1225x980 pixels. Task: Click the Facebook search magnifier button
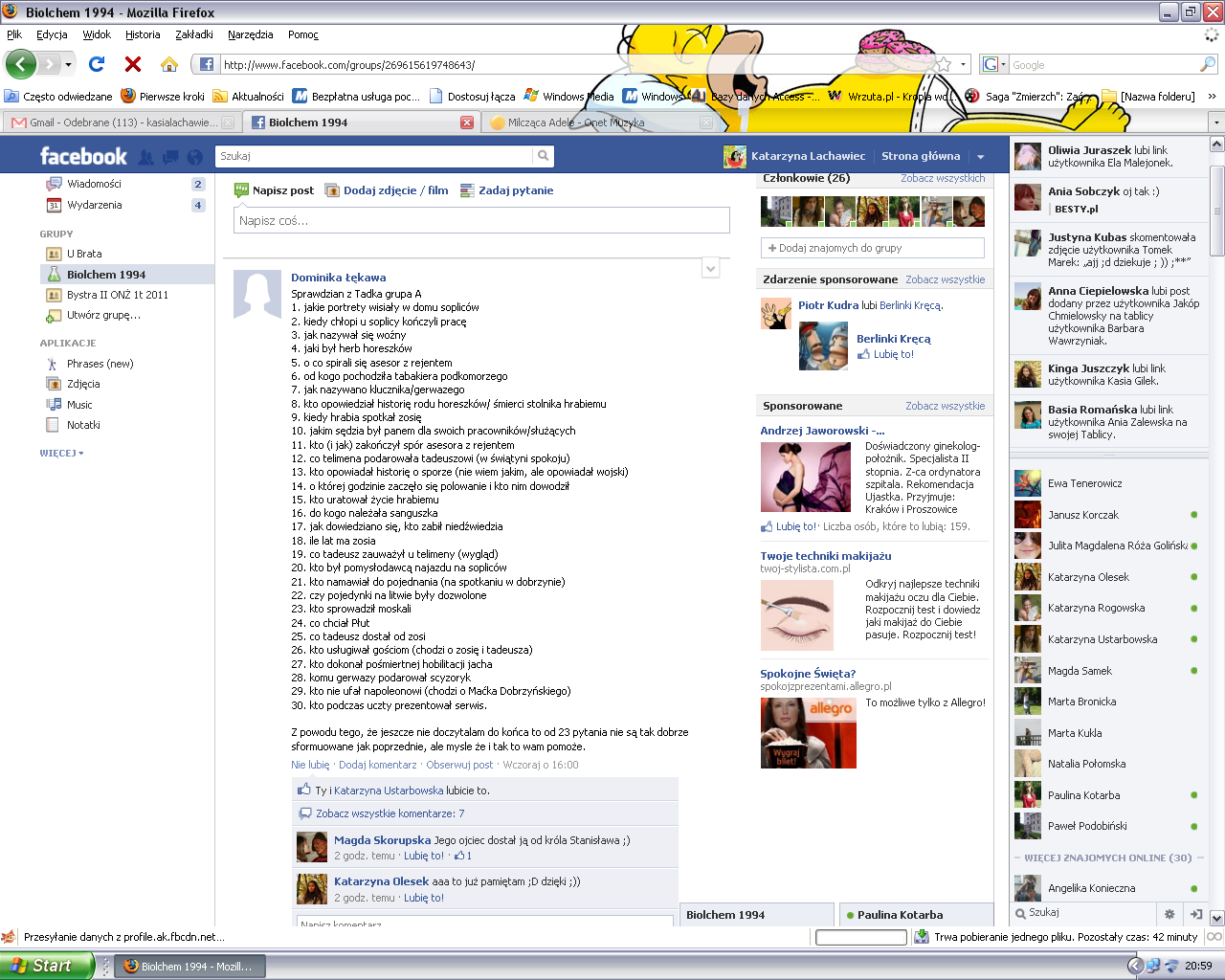(544, 156)
